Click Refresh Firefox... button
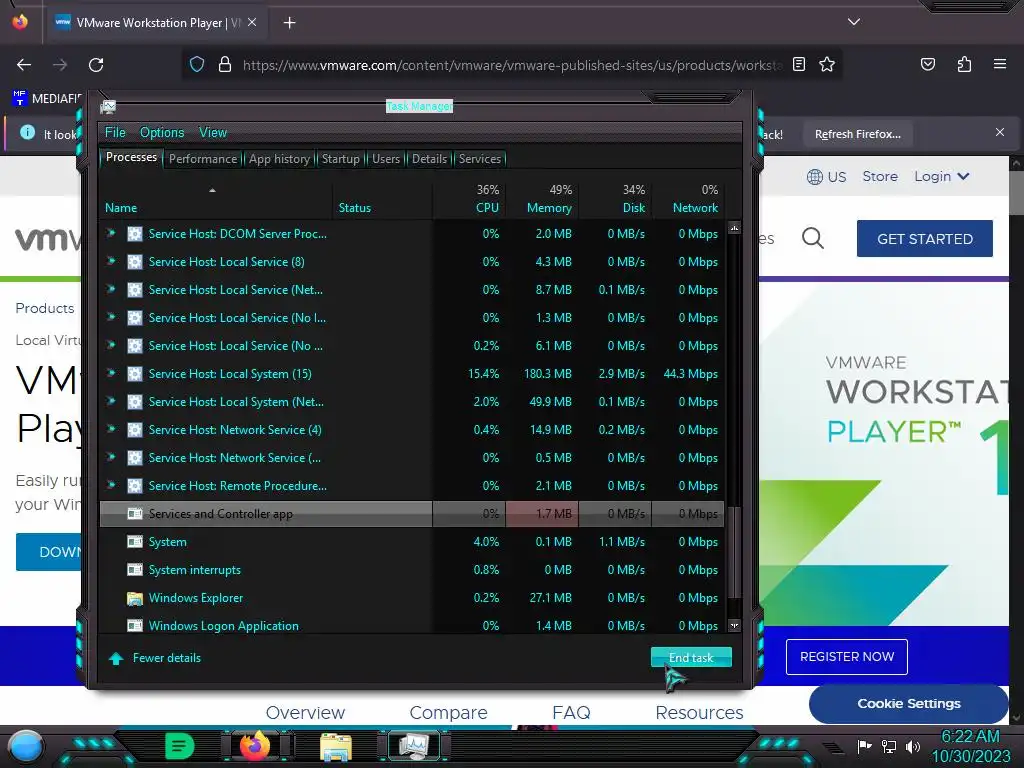The width and height of the screenshot is (1024, 768). 857,134
